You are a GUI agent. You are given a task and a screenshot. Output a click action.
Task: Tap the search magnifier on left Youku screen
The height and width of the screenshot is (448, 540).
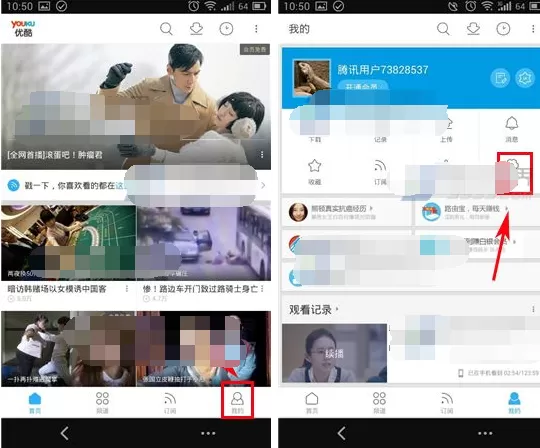pos(166,29)
